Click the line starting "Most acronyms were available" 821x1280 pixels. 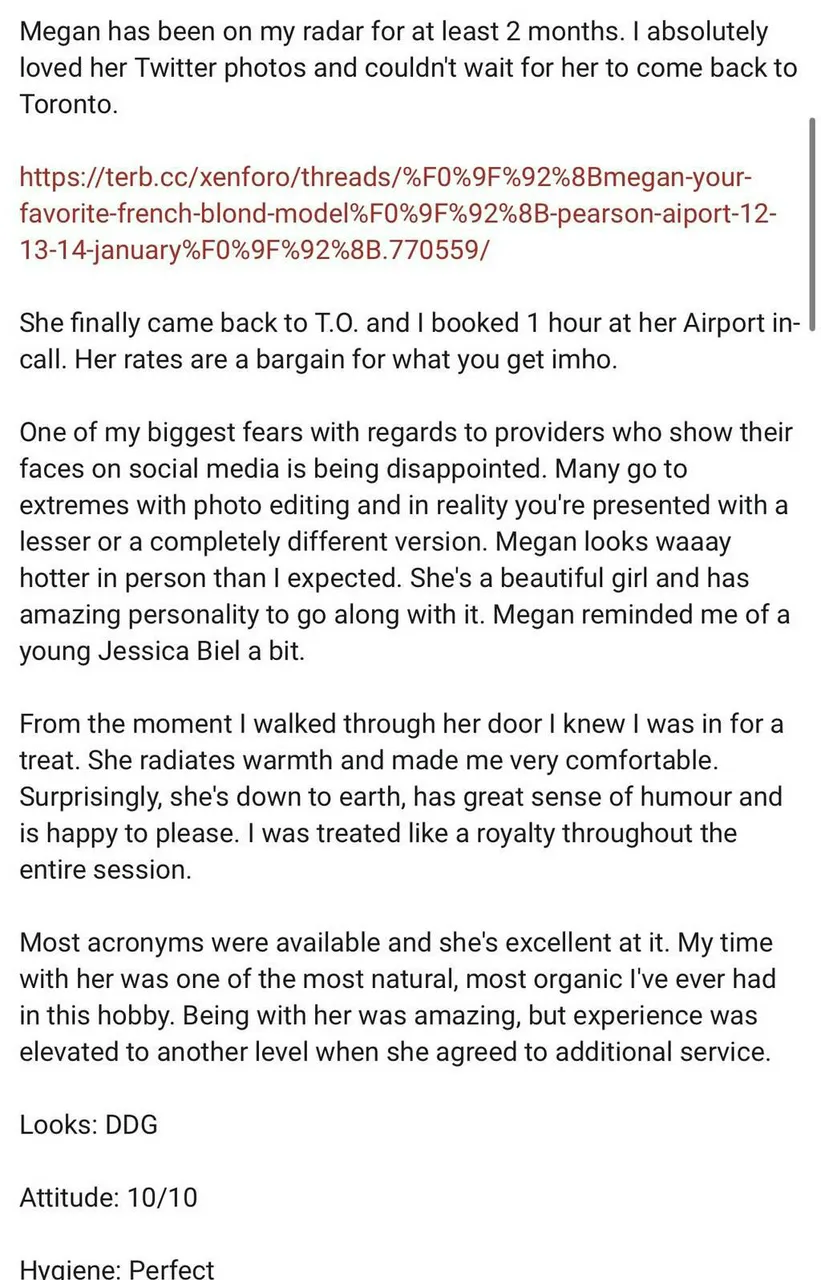click(395, 942)
